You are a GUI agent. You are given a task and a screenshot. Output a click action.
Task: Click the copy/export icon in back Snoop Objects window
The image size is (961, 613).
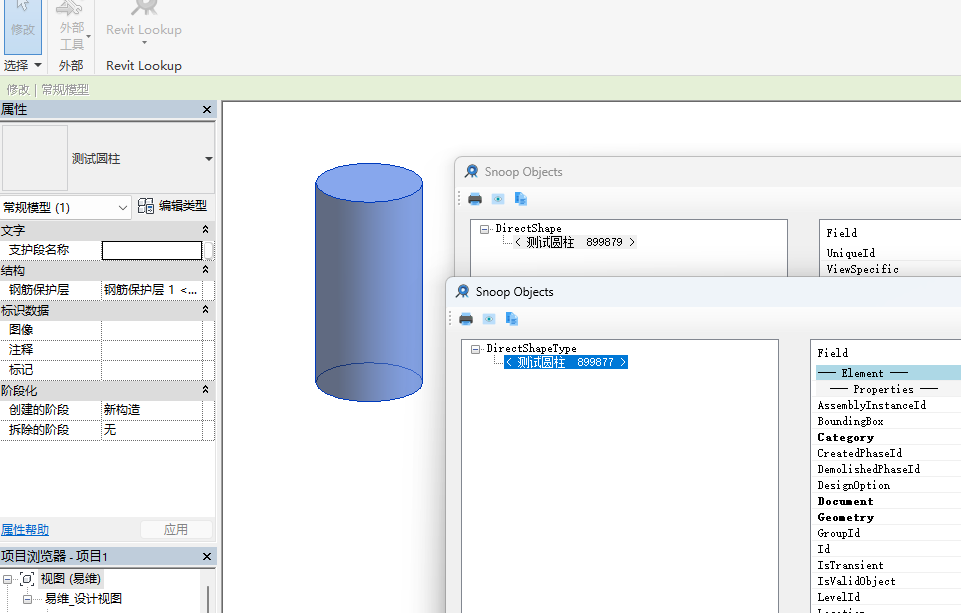pos(520,199)
